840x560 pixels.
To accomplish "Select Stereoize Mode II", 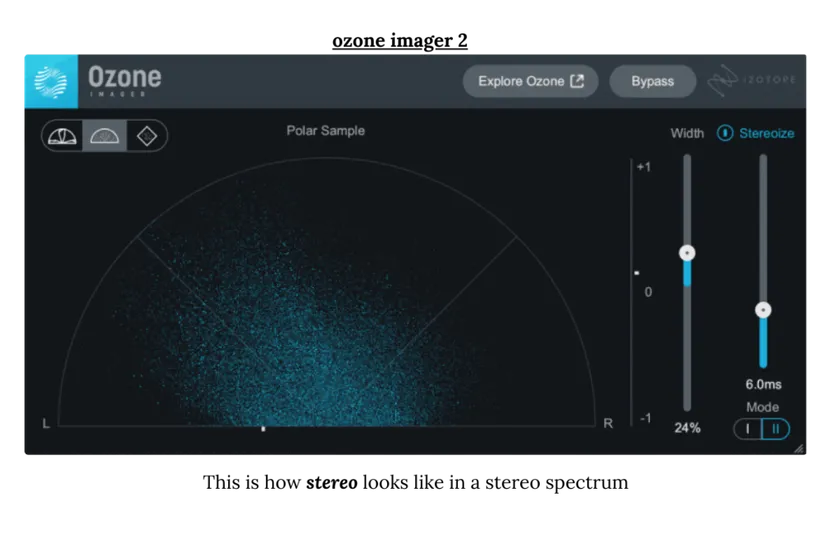I will tap(775, 429).
